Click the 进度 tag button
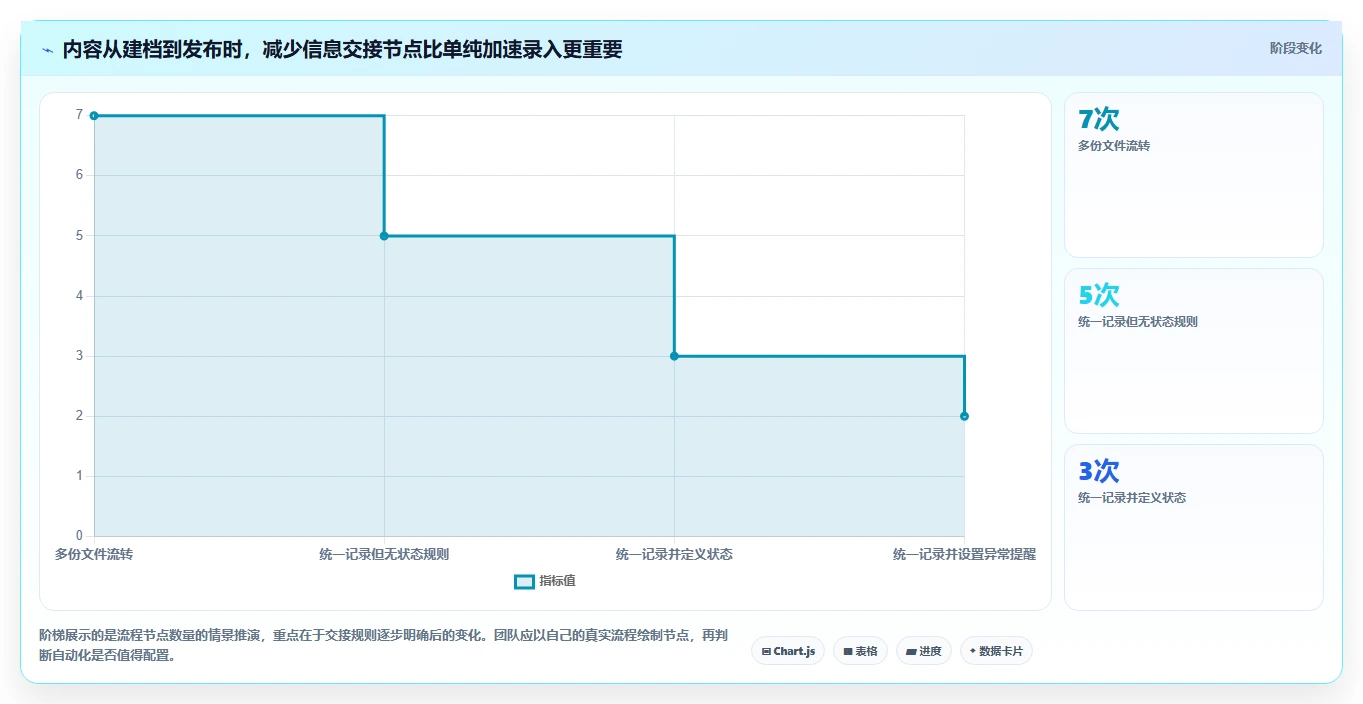Viewport: 1363px width, 704px height. pos(924,651)
